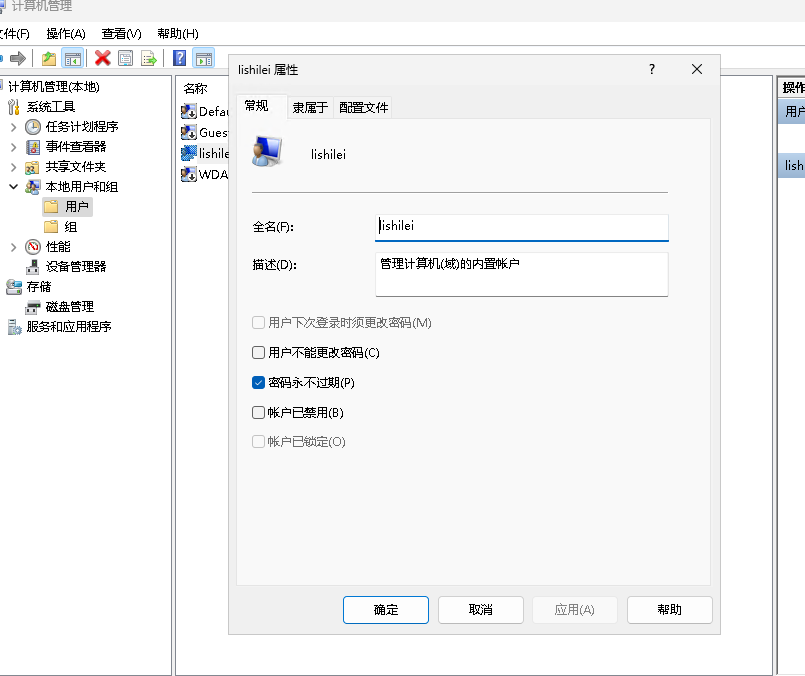Click the Up one level folder icon

click(48, 58)
